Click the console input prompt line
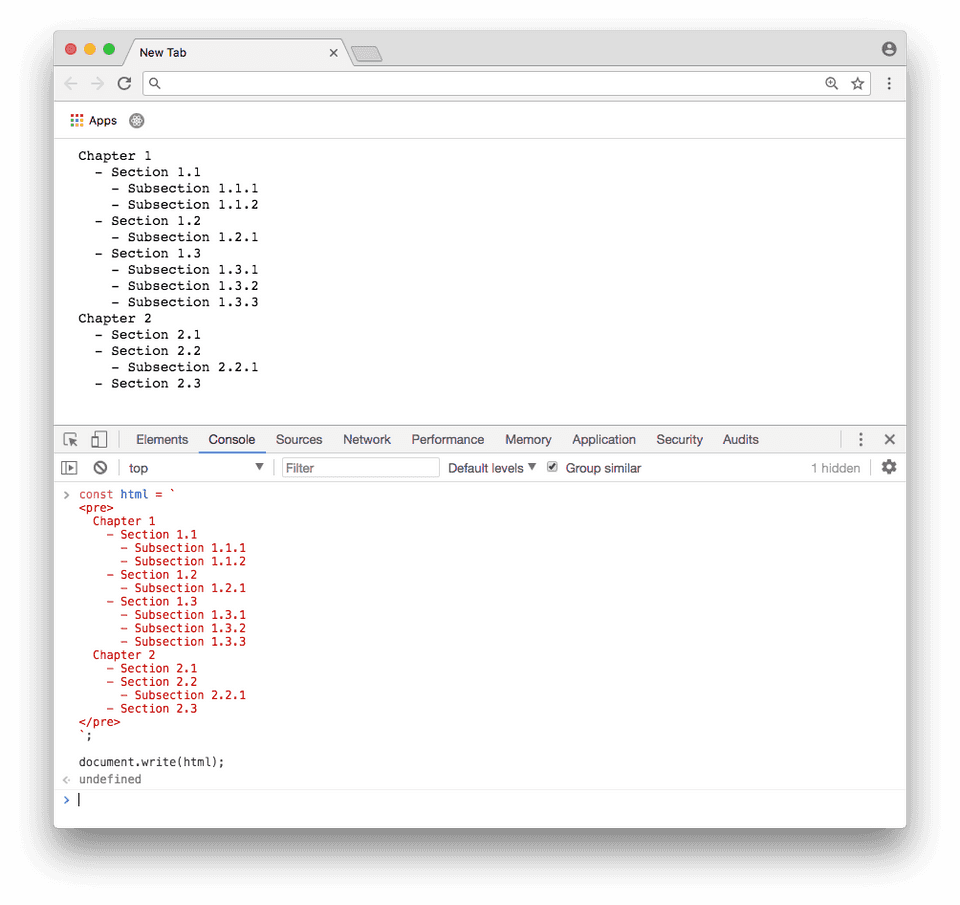This screenshot has height=905, width=960. click(x=480, y=800)
